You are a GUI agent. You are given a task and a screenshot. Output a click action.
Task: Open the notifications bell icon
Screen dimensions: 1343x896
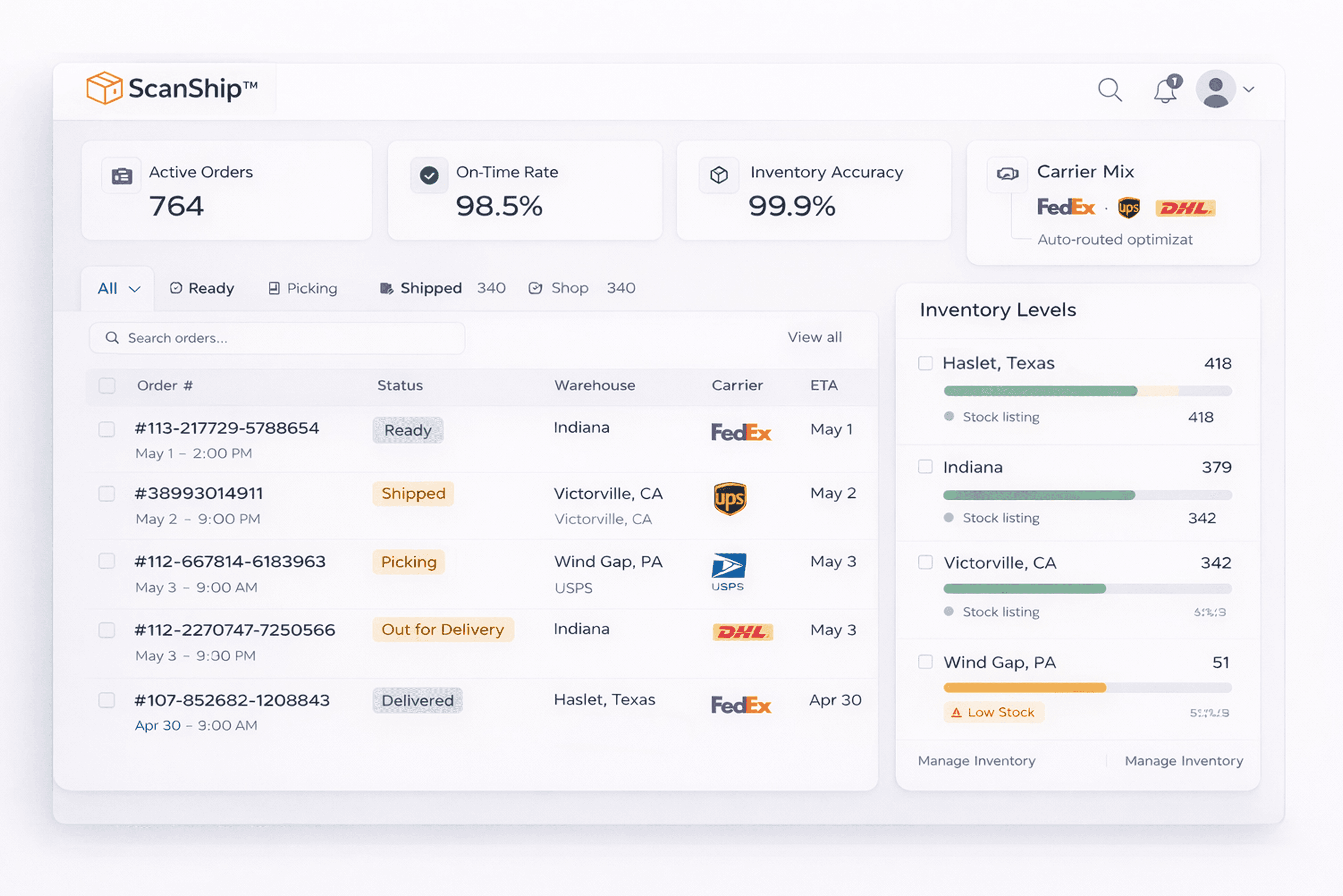pos(1165,91)
